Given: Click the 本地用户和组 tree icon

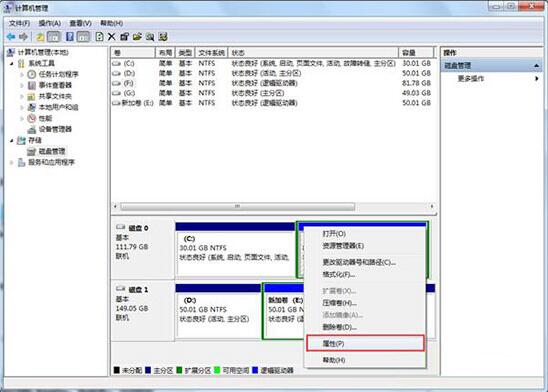Looking at the screenshot, I should (x=32, y=107).
